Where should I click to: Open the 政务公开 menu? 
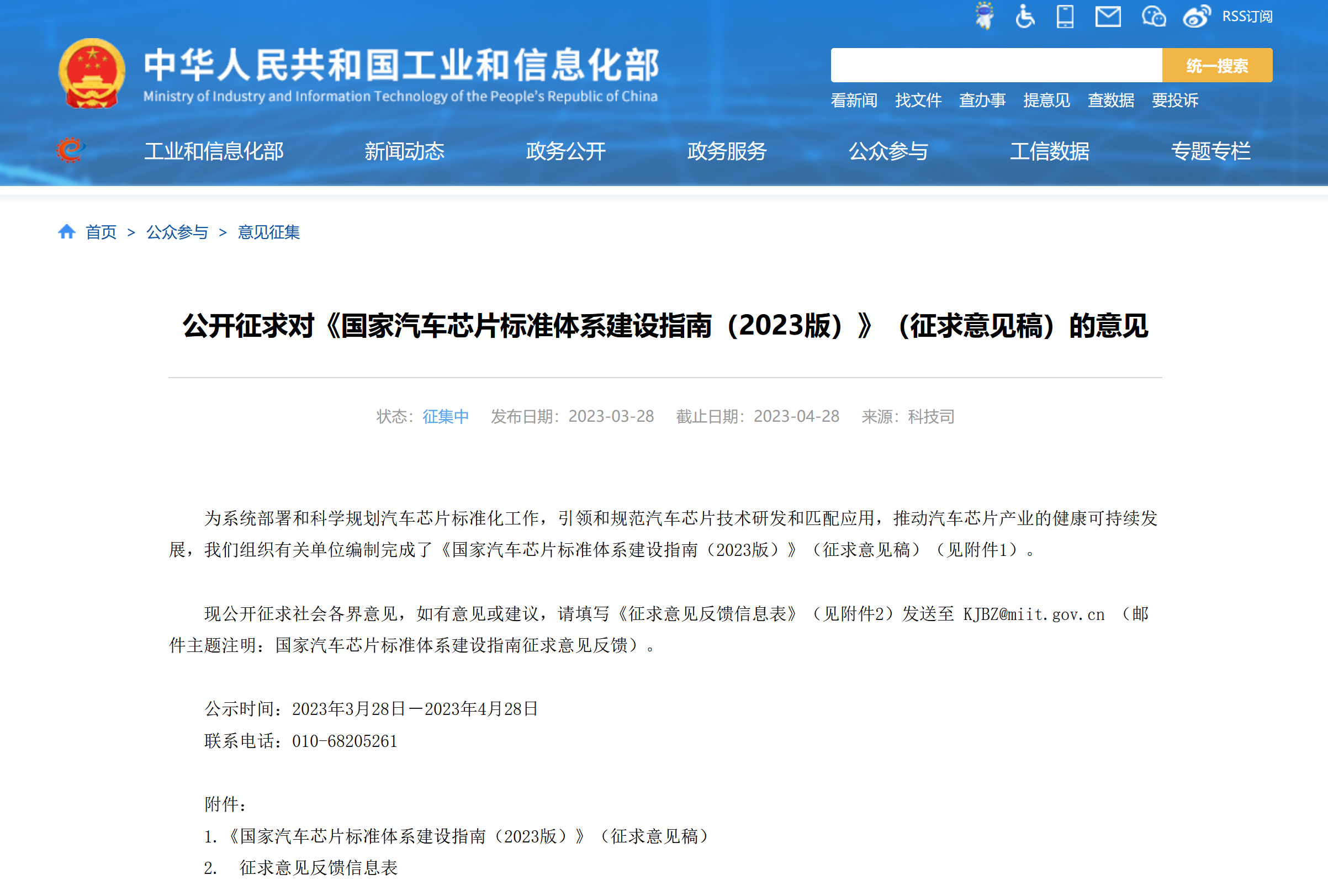click(566, 151)
